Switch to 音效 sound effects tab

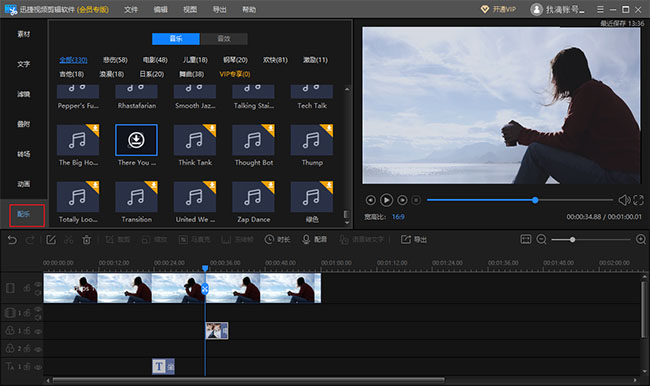[224, 39]
